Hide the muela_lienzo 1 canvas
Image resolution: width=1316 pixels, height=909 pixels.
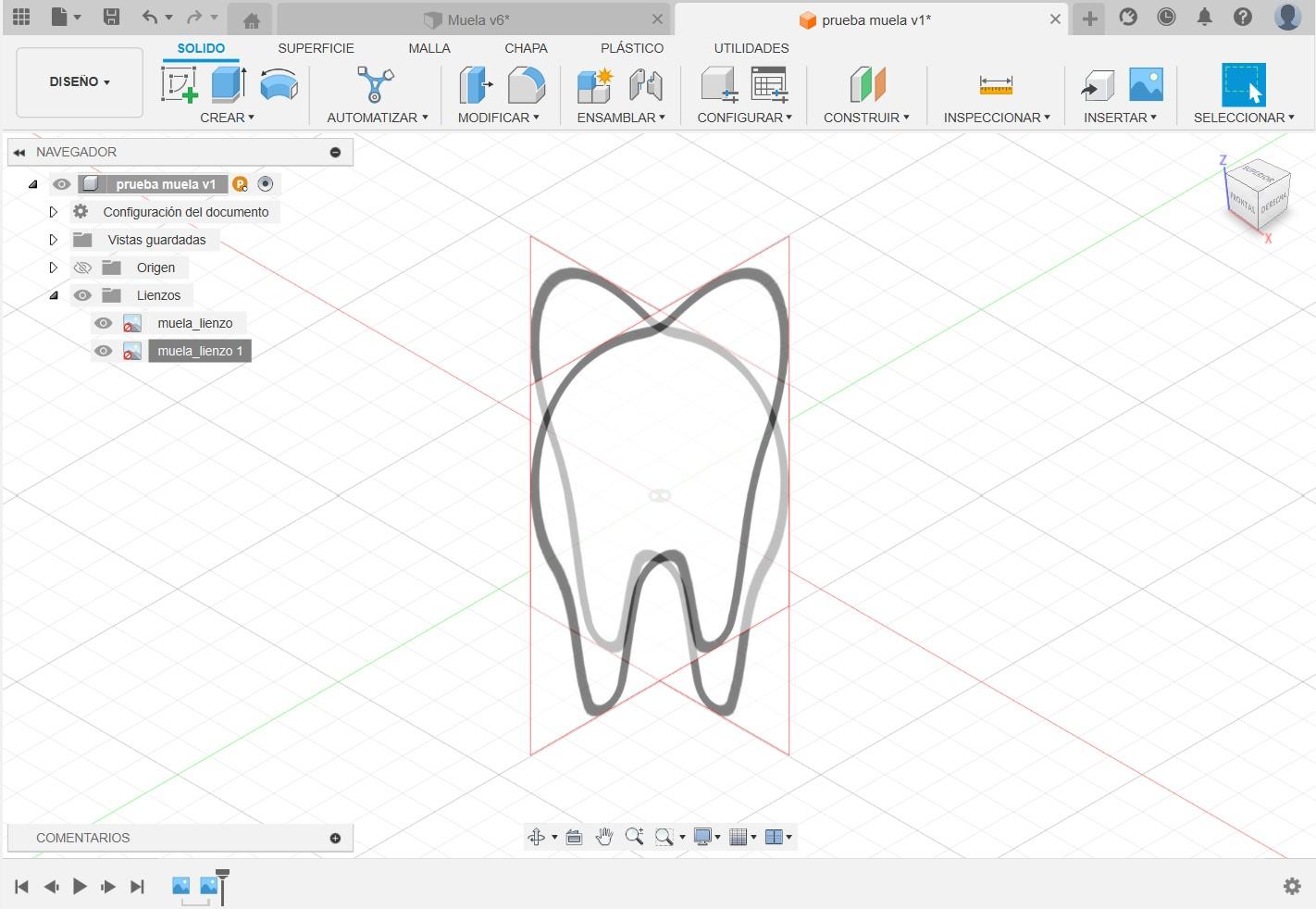point(103,351)
